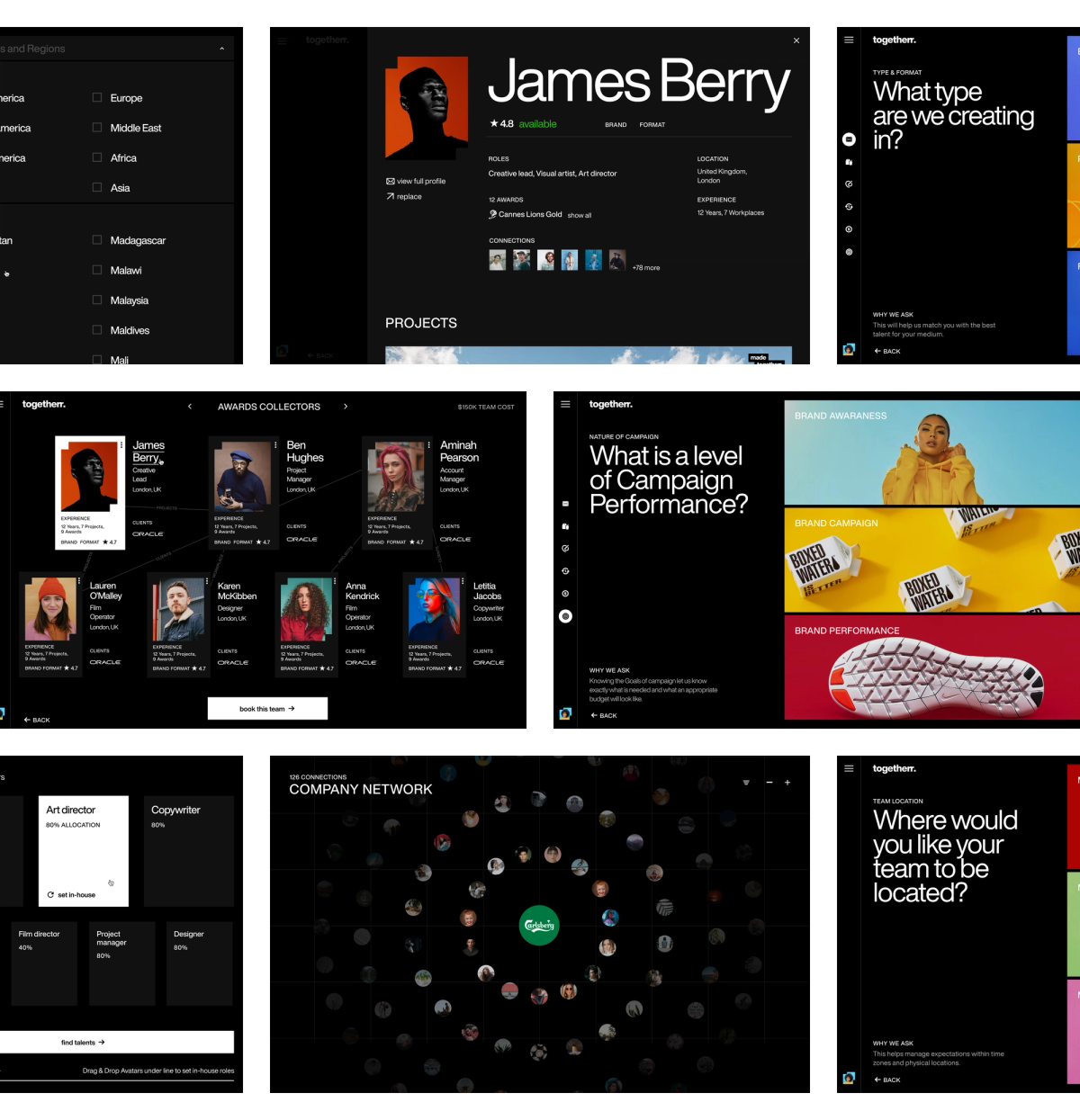
Task: Check the Madagascar checkbox
Action: tap(96, 240)
